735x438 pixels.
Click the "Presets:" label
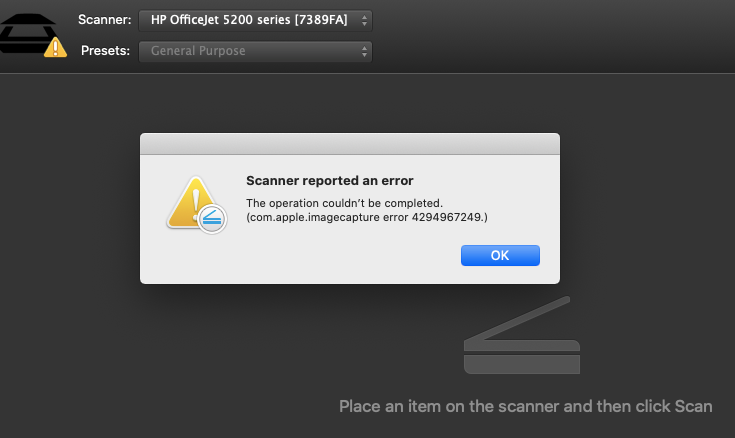point(105,50)
